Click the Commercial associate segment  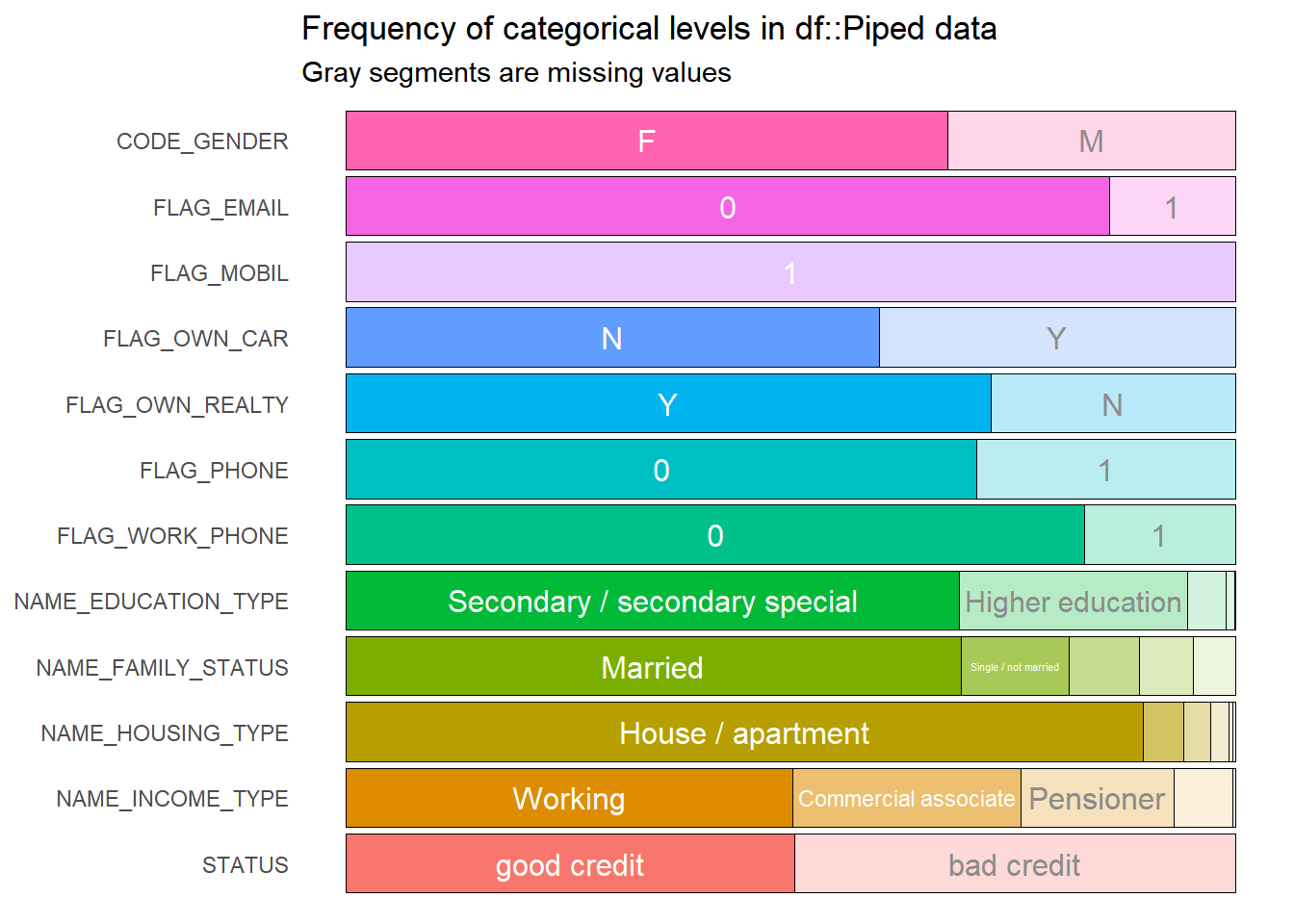coord(906,799)
